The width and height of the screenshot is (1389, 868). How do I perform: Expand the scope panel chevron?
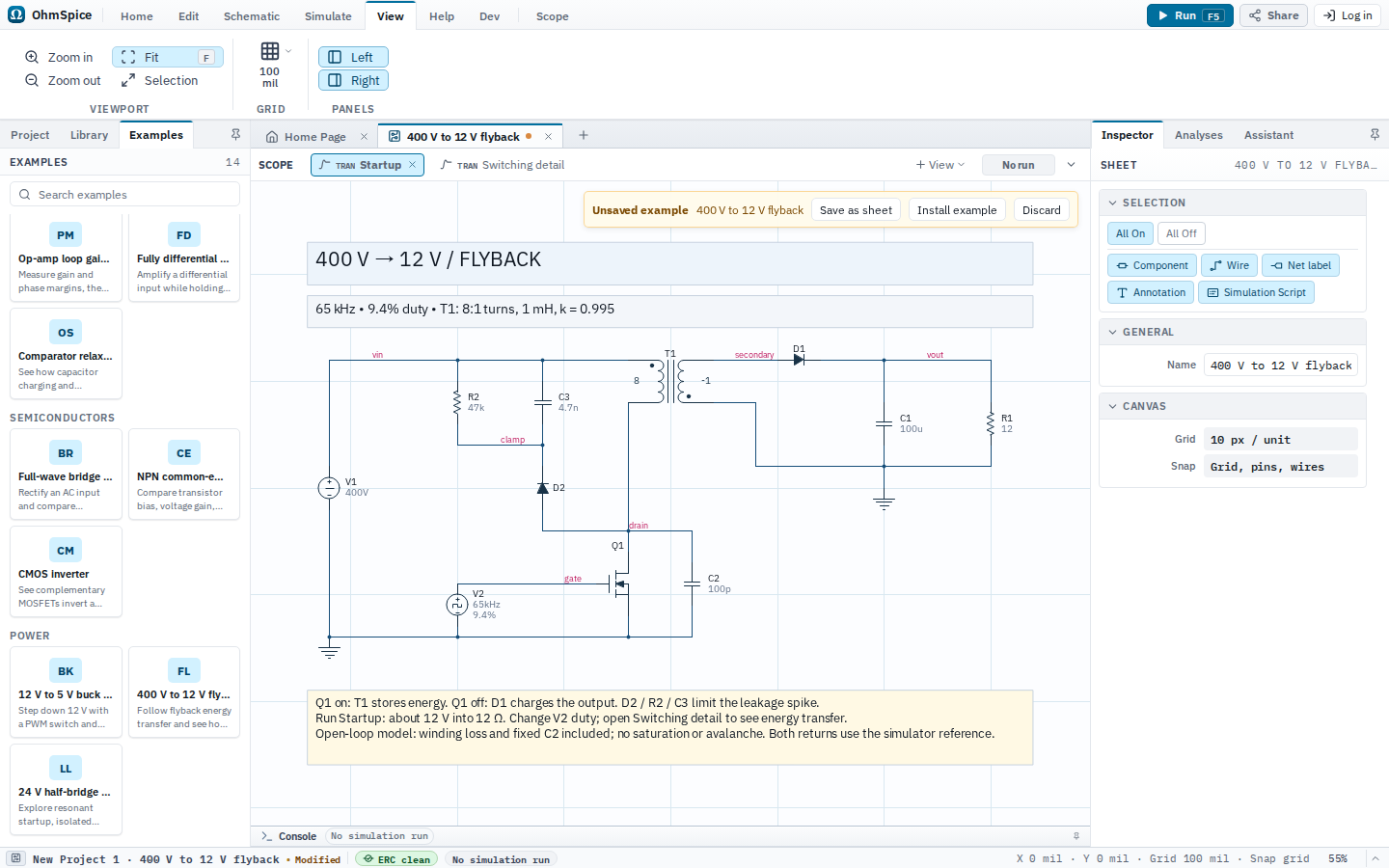click(1071, 165)
